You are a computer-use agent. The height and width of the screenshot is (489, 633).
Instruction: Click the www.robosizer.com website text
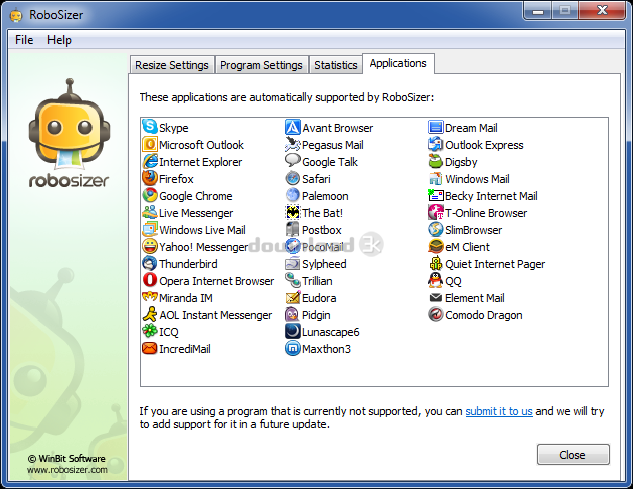point(67,470)
